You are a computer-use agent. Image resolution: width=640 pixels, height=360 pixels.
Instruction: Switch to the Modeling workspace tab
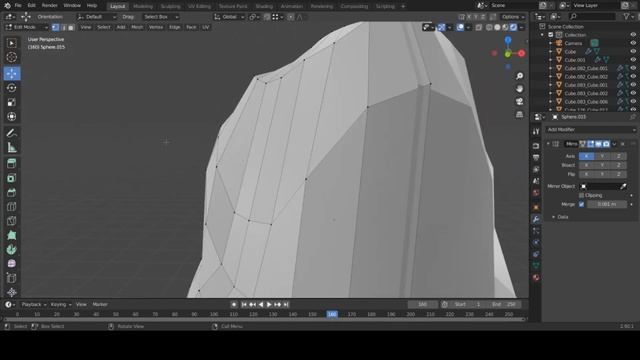pos(143,6)
